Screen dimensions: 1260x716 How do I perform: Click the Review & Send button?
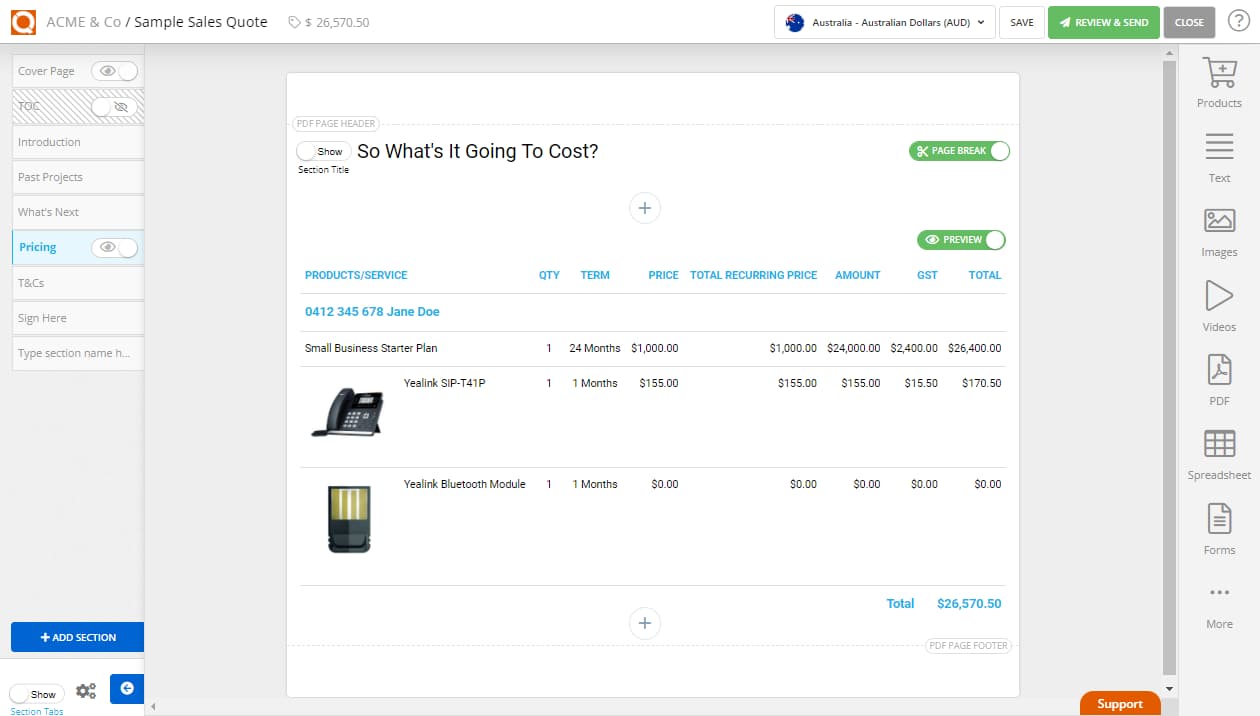click(x=1103, y=22)
